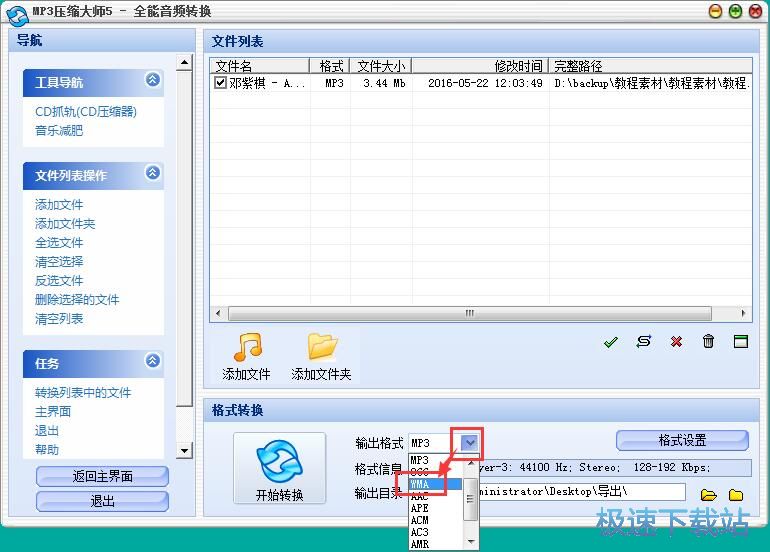Screen dimensions: 770x552
Task: Sort by 文件大小 column header
Action: pos(381,66)
